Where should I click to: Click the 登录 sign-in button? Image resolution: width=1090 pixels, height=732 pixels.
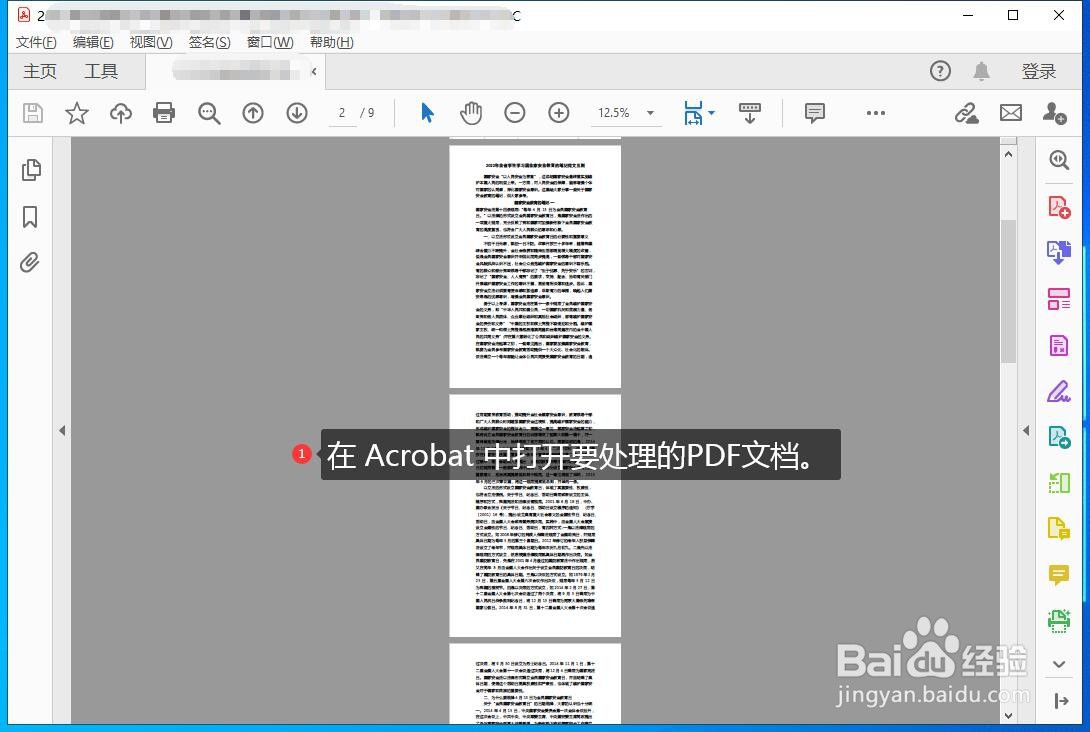1039,71
